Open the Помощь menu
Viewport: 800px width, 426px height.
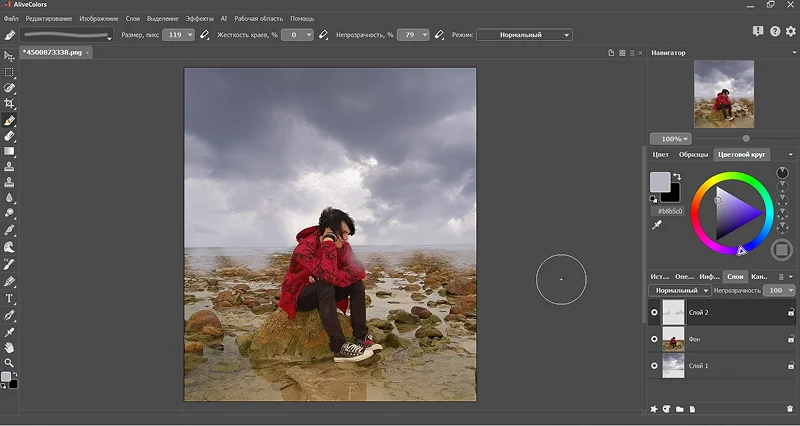(302, 18)
